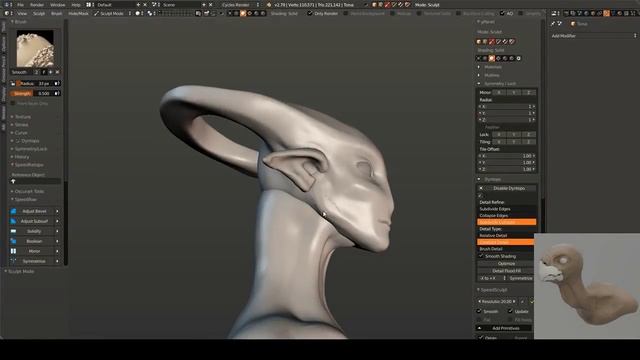Click the Add Primitives button
Screen dimensions: 640x360
505,328
